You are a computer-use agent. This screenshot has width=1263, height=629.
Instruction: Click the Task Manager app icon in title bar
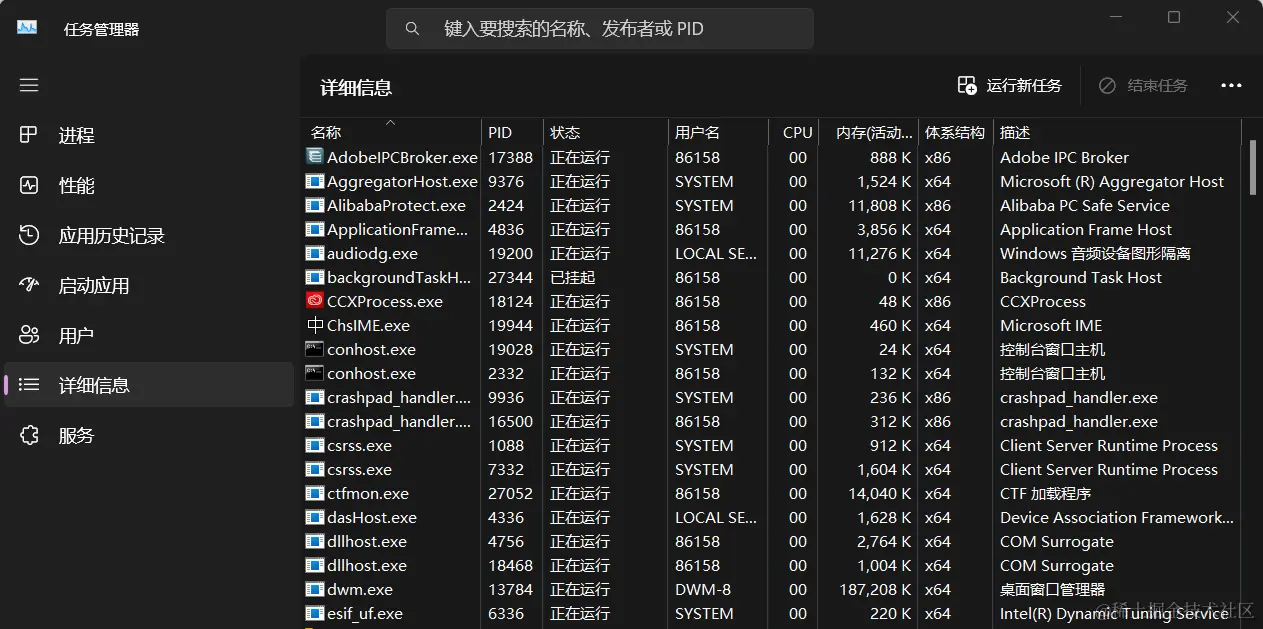[27, 28]
